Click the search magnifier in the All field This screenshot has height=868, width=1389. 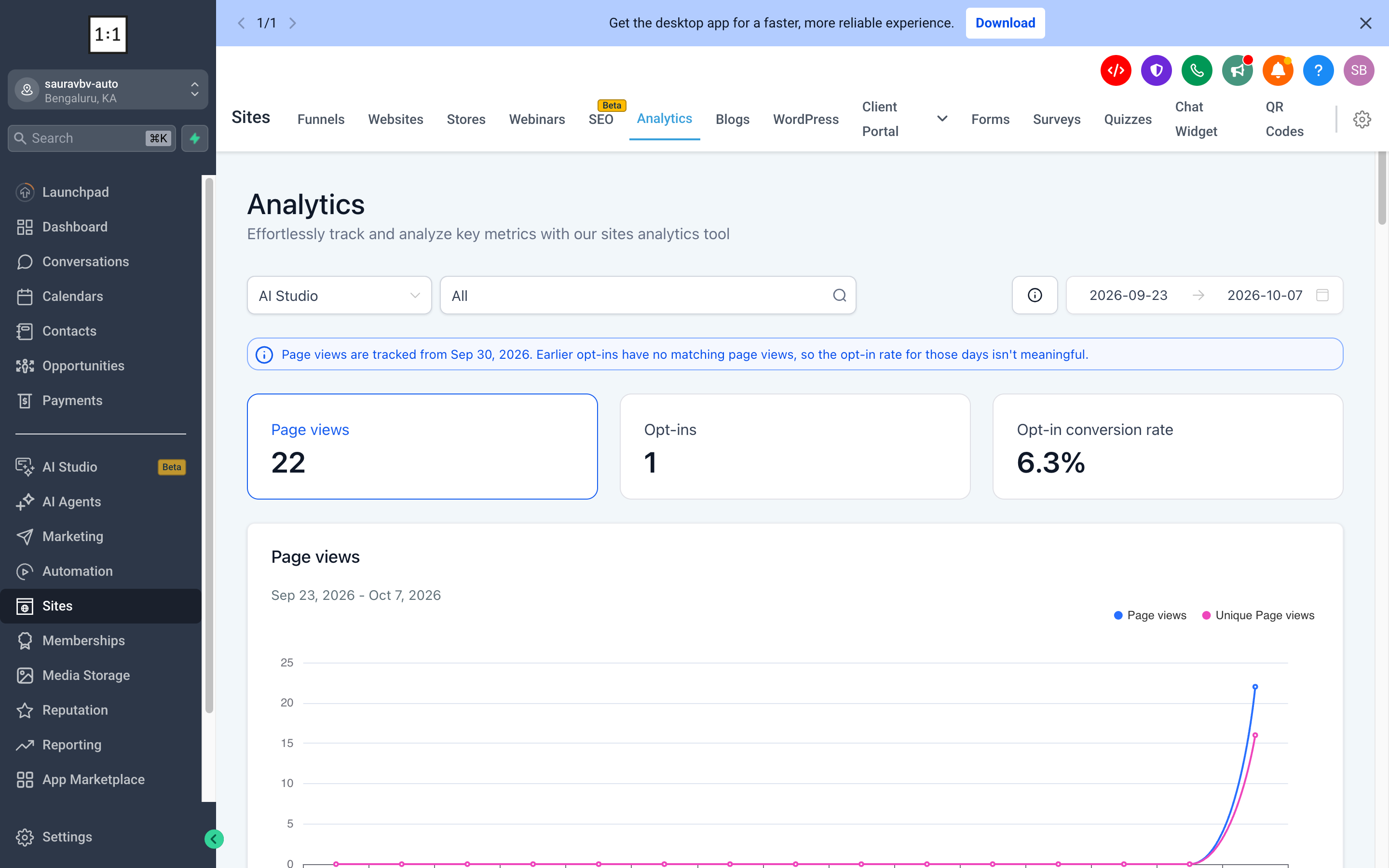pyautogui.click(x=839, y=295)
